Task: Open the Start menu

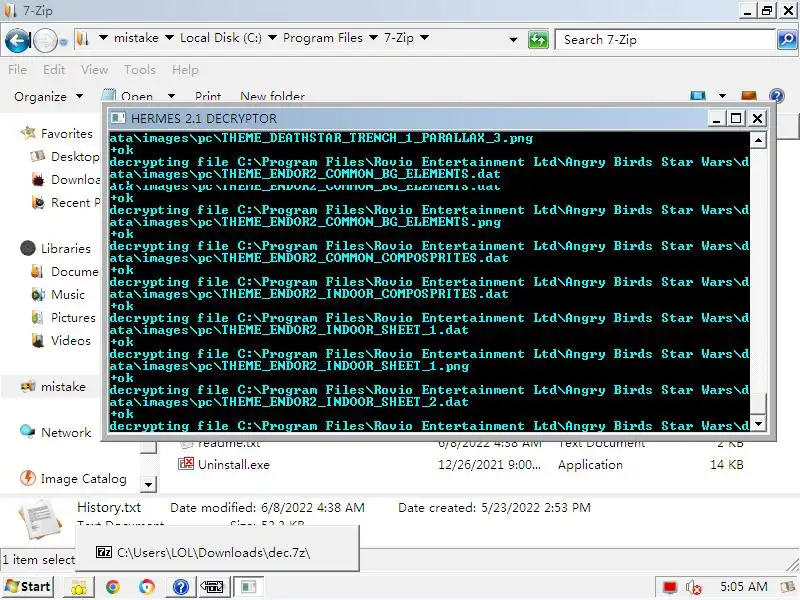Action: pyautogui.click(x=28, y=587)
